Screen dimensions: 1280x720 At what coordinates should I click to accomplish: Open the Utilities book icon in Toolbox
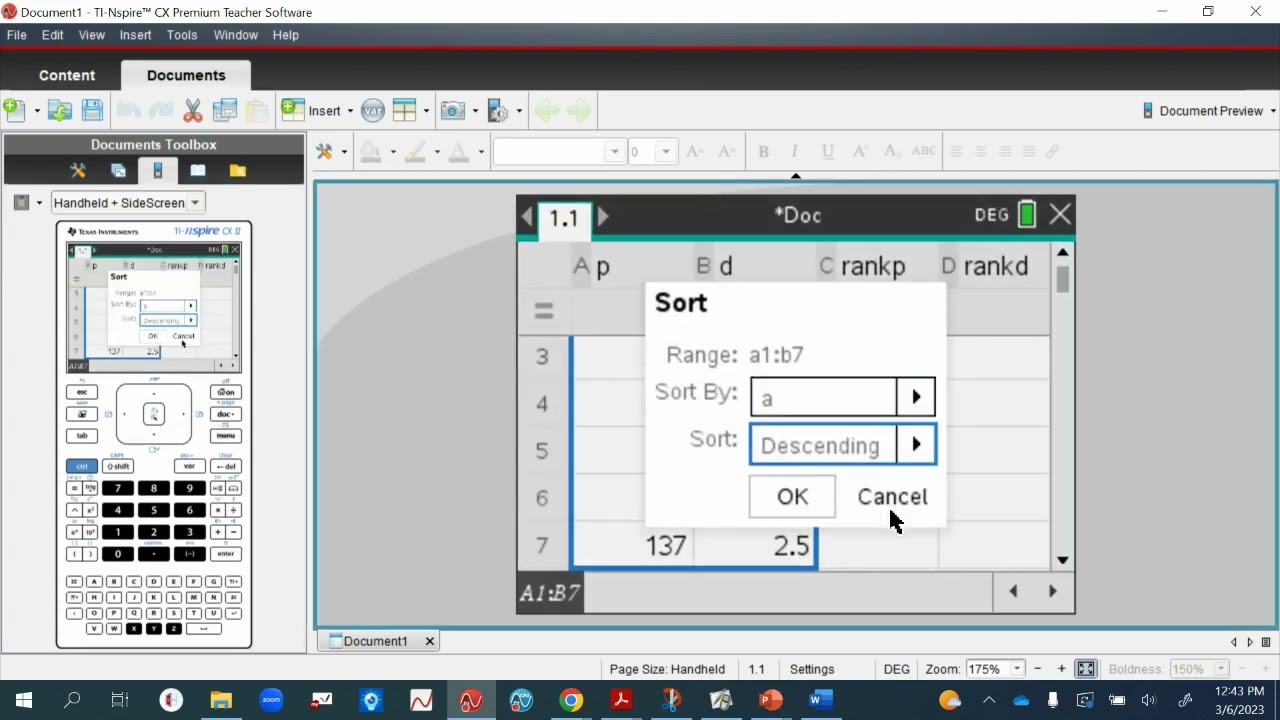(198, 171)
